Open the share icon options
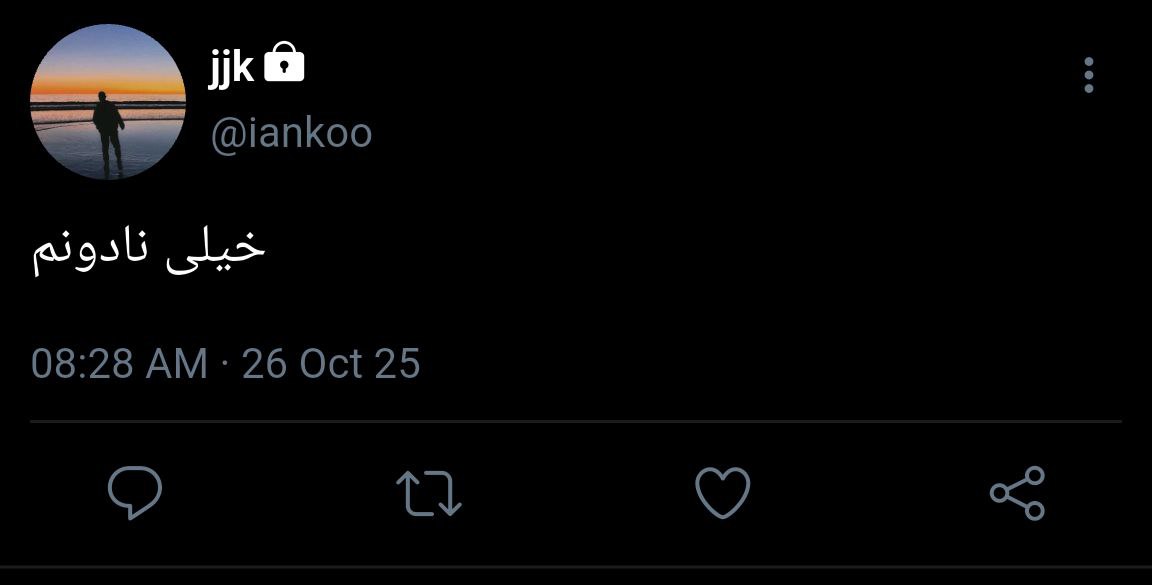1152x585 pixels. pyautogui.click(x=1017, y=494)
